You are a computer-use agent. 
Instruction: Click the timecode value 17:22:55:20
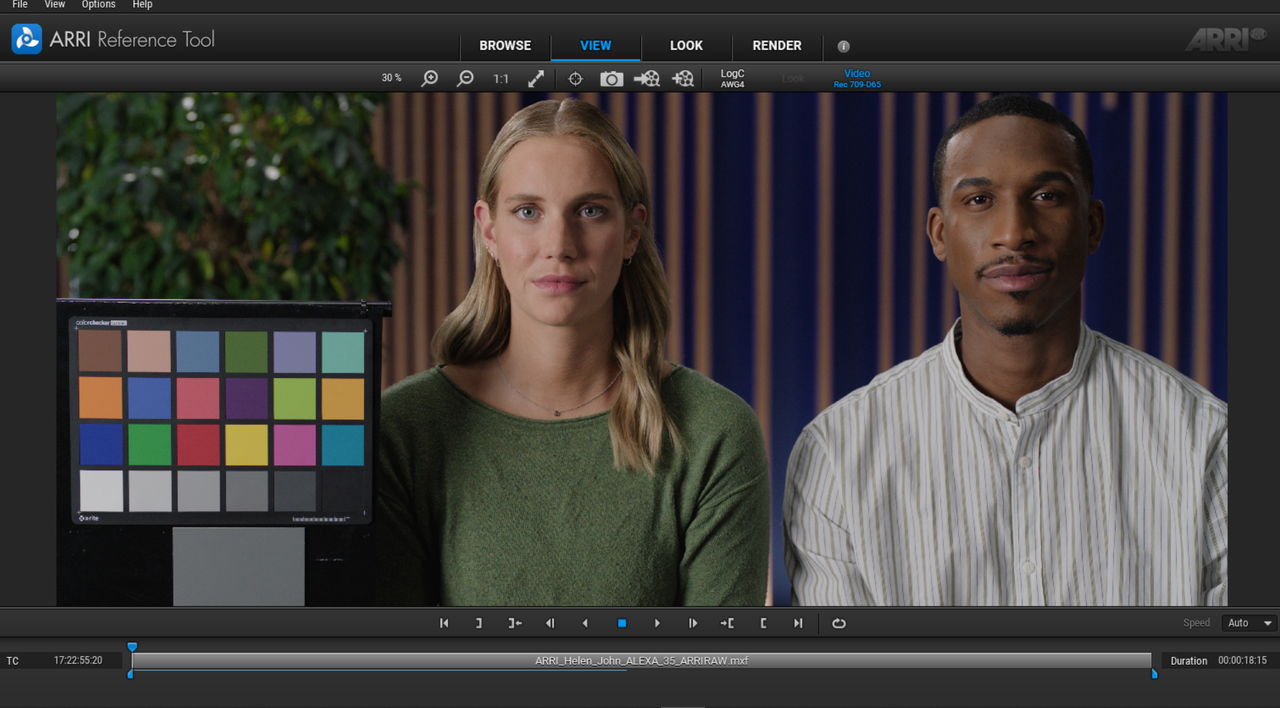pos(78,661)
